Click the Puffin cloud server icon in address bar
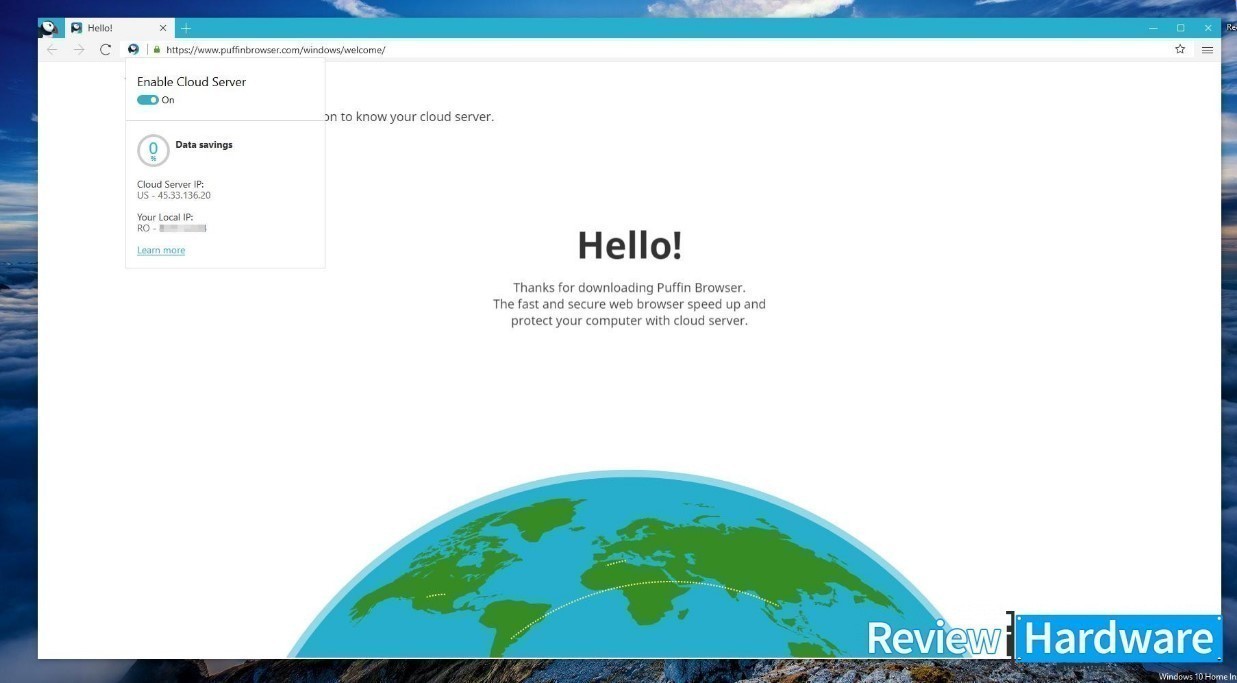Screen dimensions: 1237x683 [x=133, y=49]
